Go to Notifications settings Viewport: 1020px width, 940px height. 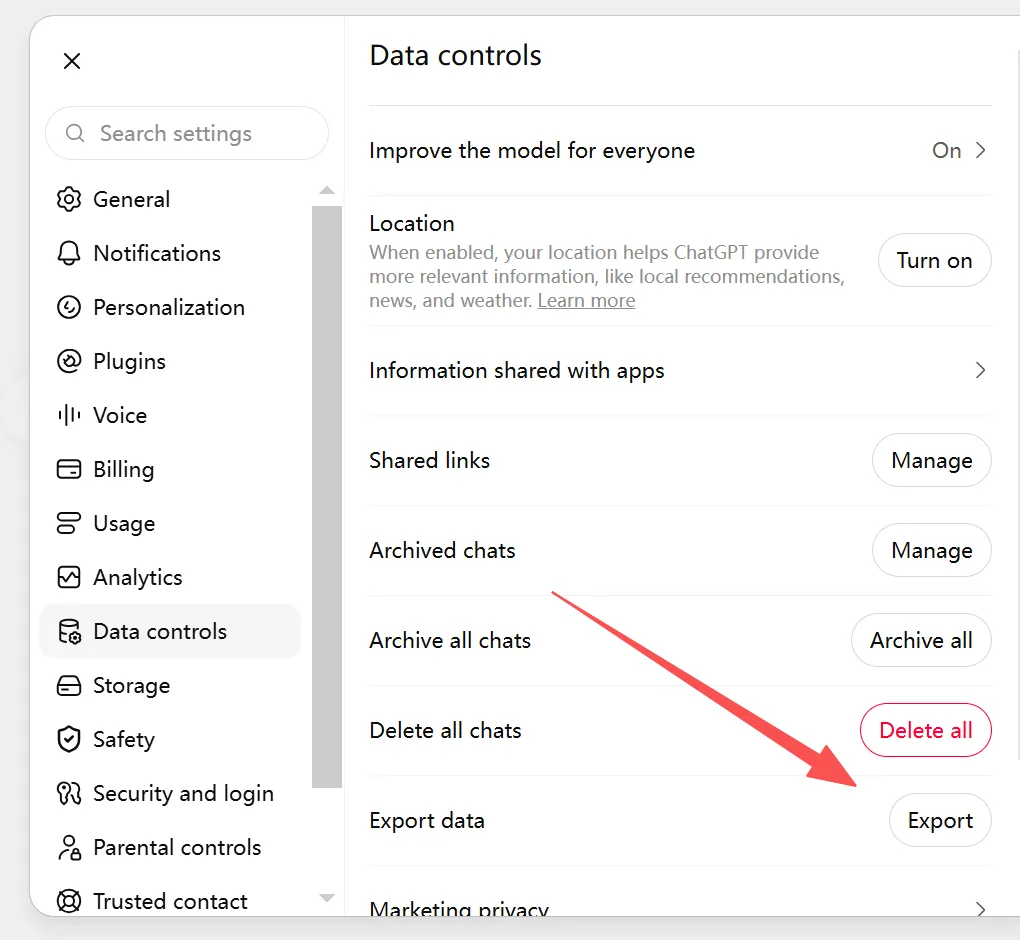(x=170, y=253)
